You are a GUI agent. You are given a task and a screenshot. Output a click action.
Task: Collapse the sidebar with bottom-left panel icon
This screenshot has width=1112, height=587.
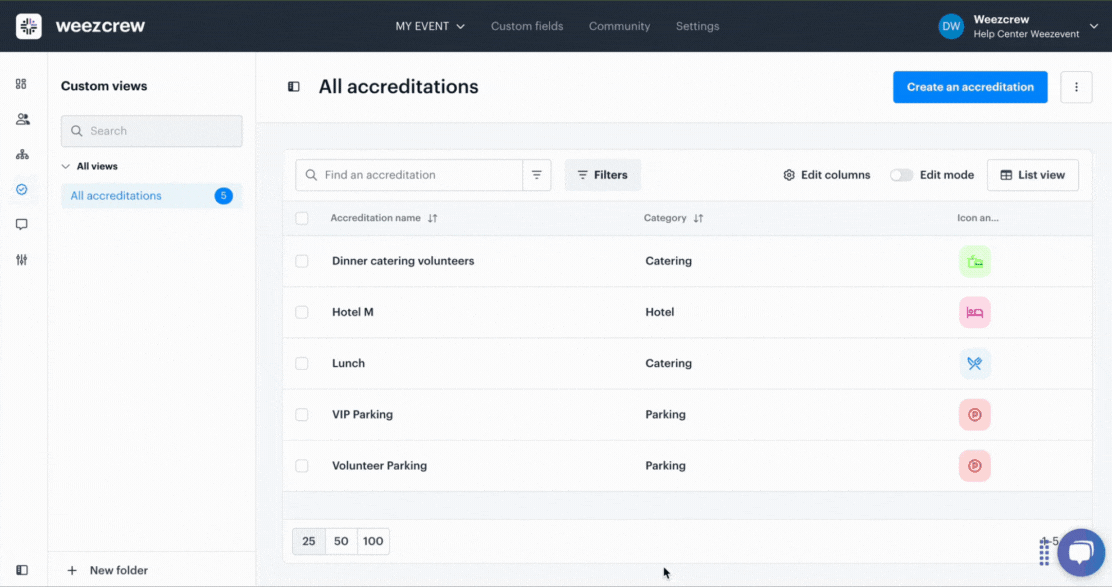click(x=22, y=570)
